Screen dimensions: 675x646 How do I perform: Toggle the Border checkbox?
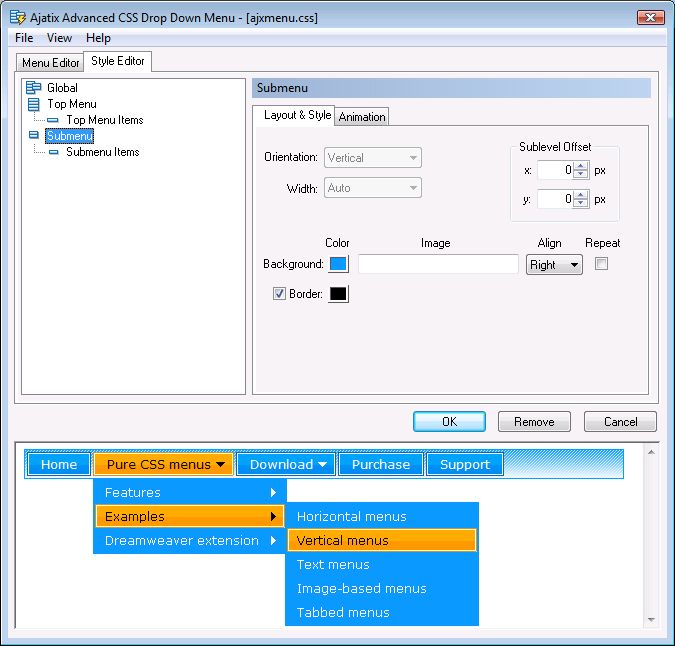point(279,294)
